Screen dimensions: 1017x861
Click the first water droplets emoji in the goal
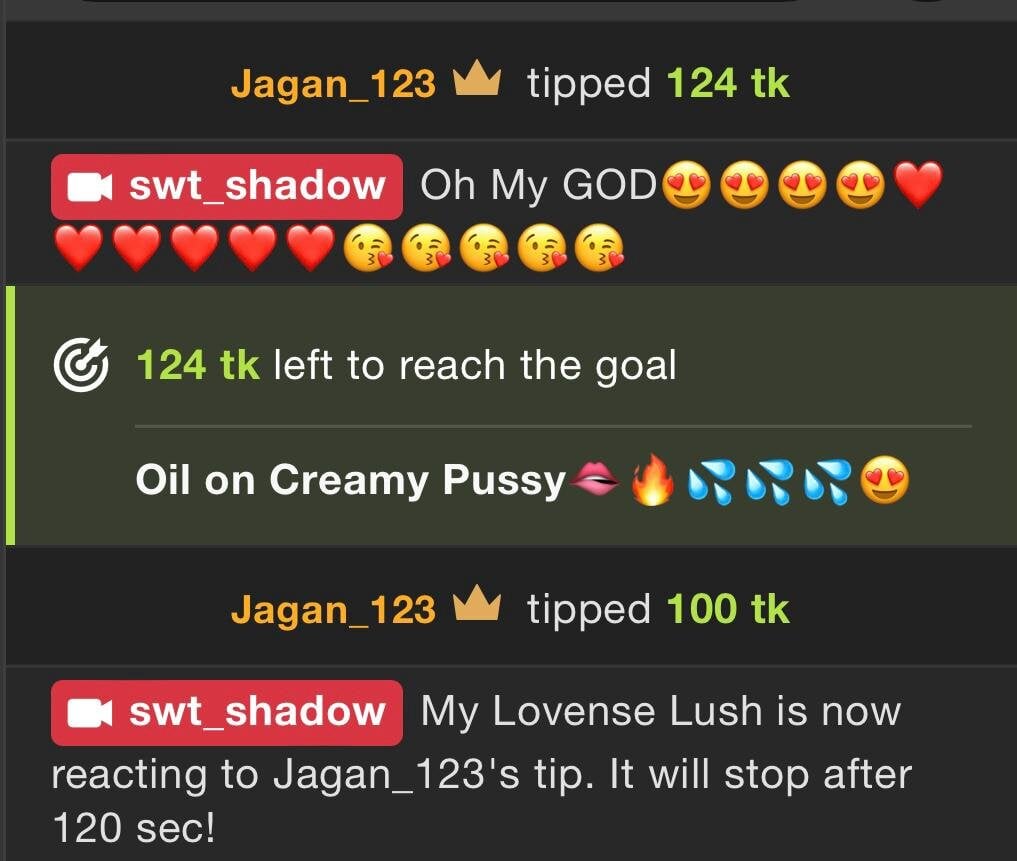pos(711,481)
